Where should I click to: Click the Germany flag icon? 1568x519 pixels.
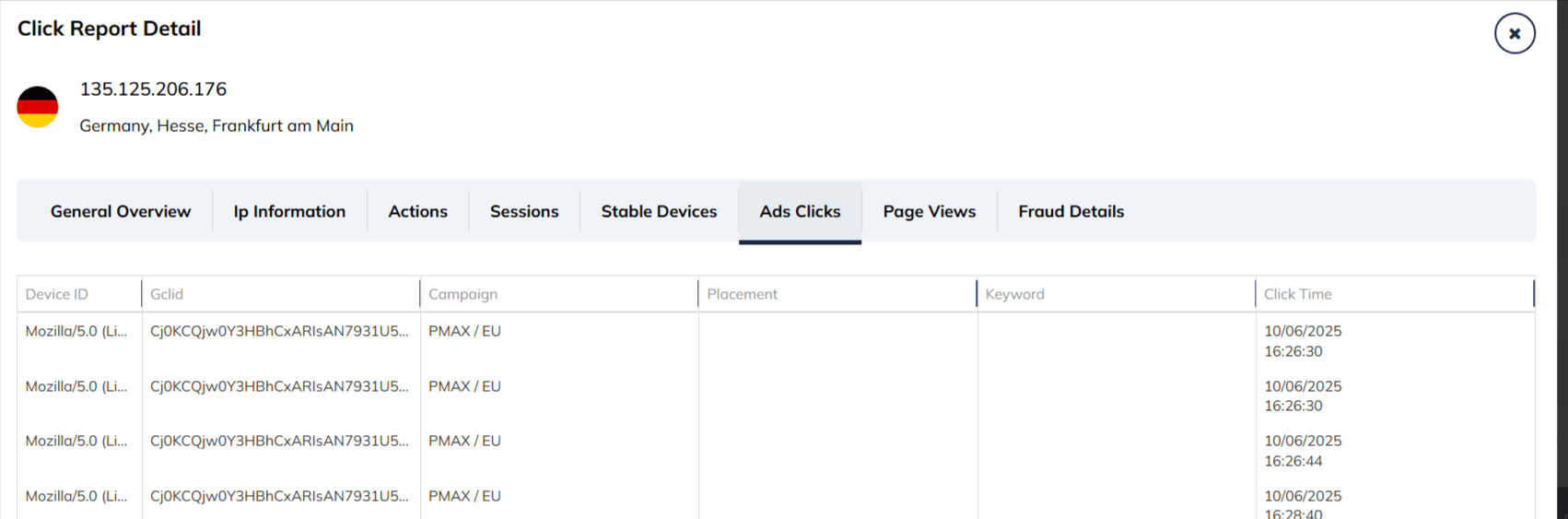pos(38,107)
